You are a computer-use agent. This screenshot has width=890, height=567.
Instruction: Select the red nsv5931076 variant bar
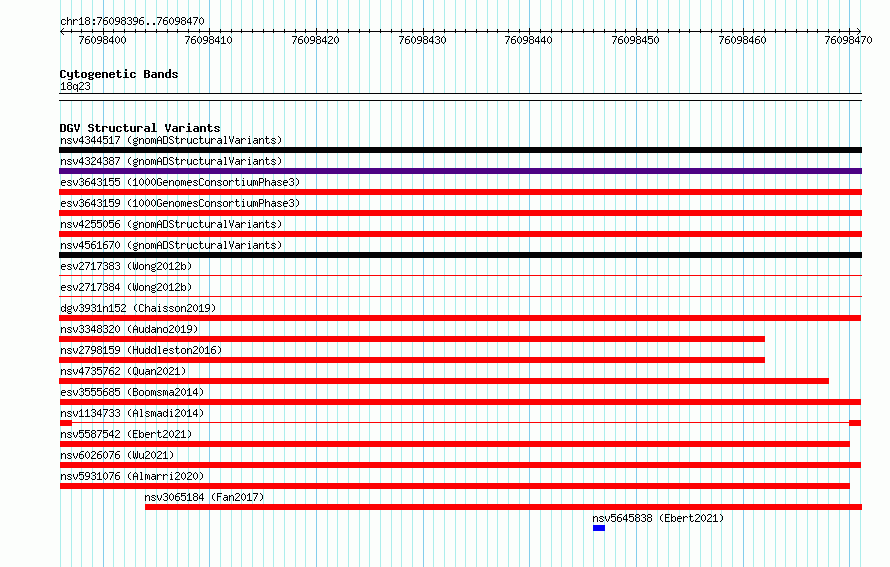[x=454, y=486]
